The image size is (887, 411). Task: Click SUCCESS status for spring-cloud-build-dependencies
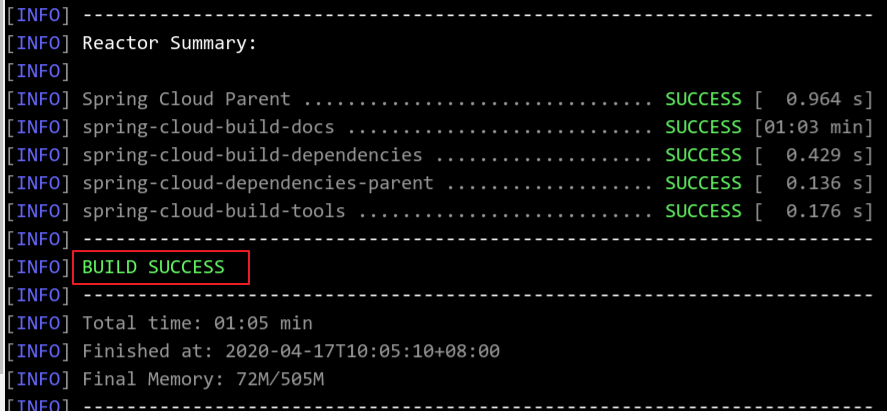[x=703, y=155]
